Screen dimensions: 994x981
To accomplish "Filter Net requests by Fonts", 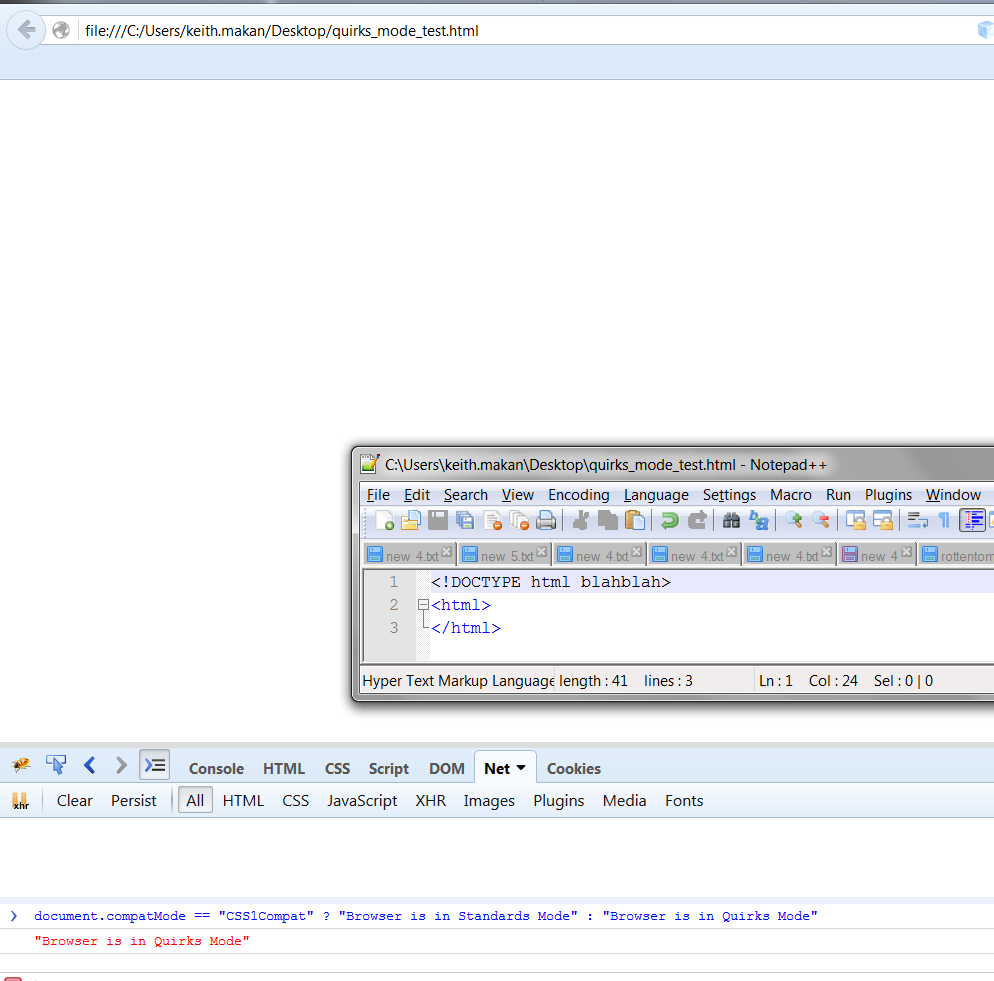I will (x=684, y=801).
